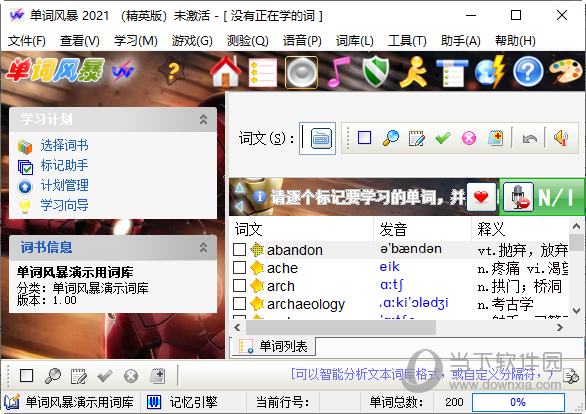
Task: Click the 计划管理 link
Action: click(64, 185)
